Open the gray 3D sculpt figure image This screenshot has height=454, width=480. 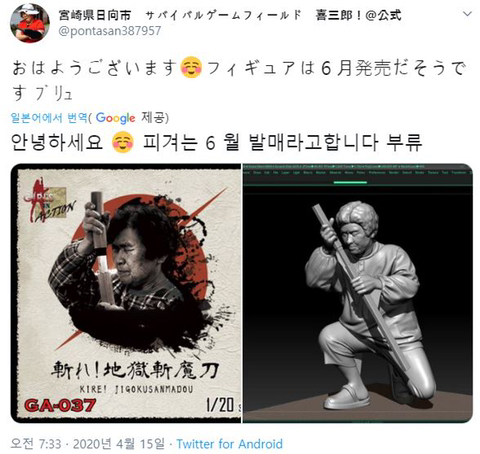click(358, 293)
